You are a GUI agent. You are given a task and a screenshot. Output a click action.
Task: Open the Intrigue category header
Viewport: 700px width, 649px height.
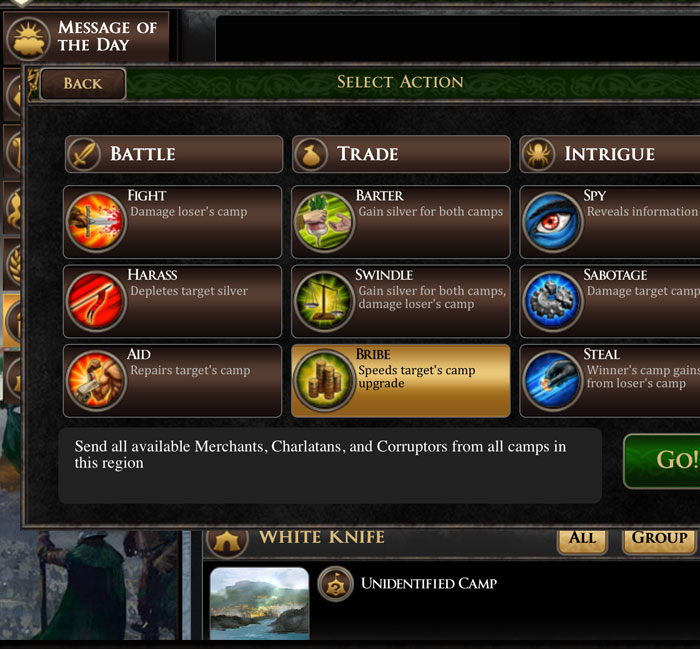click(610, 154)
